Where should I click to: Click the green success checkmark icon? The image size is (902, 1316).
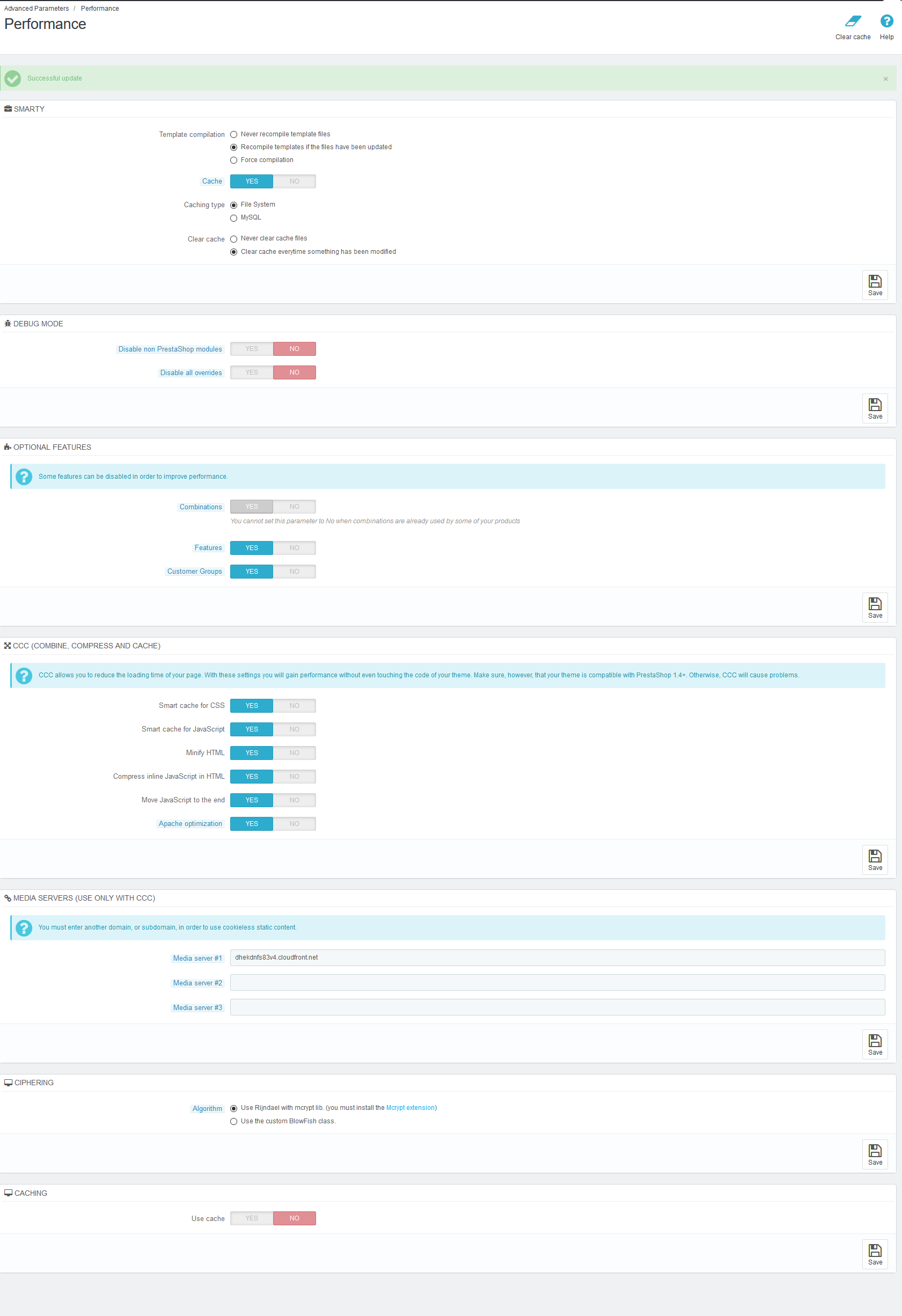point(12,79)
